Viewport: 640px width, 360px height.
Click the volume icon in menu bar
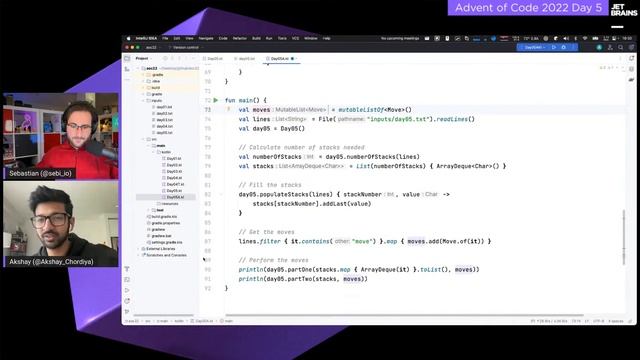click(x=566, y=38)
